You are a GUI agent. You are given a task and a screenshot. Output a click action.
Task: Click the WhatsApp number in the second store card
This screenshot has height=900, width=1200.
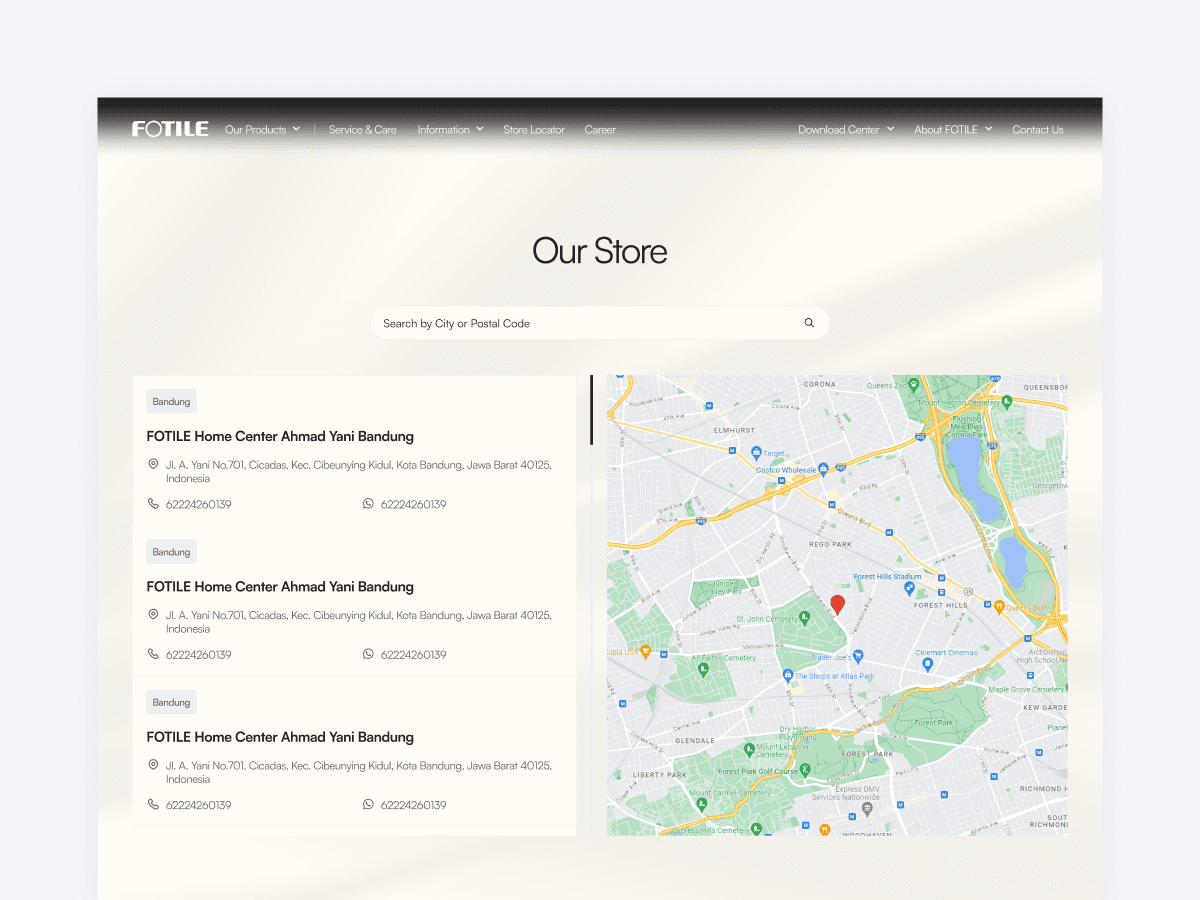413,654
